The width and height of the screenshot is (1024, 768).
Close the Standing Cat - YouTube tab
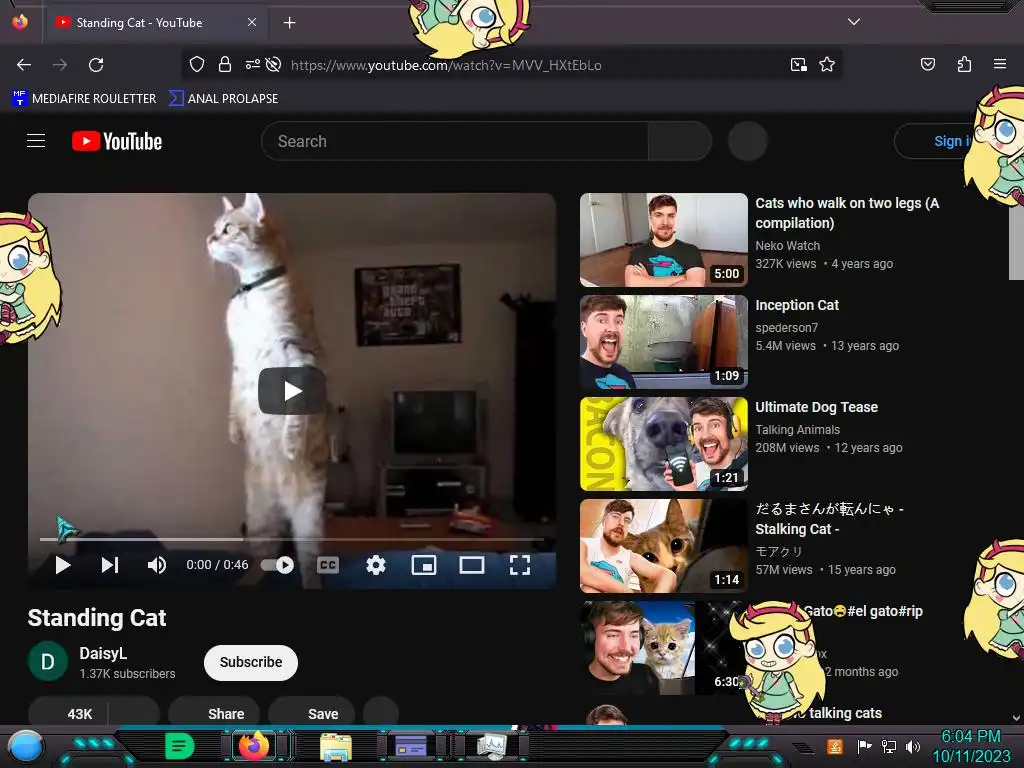(252, 22)
